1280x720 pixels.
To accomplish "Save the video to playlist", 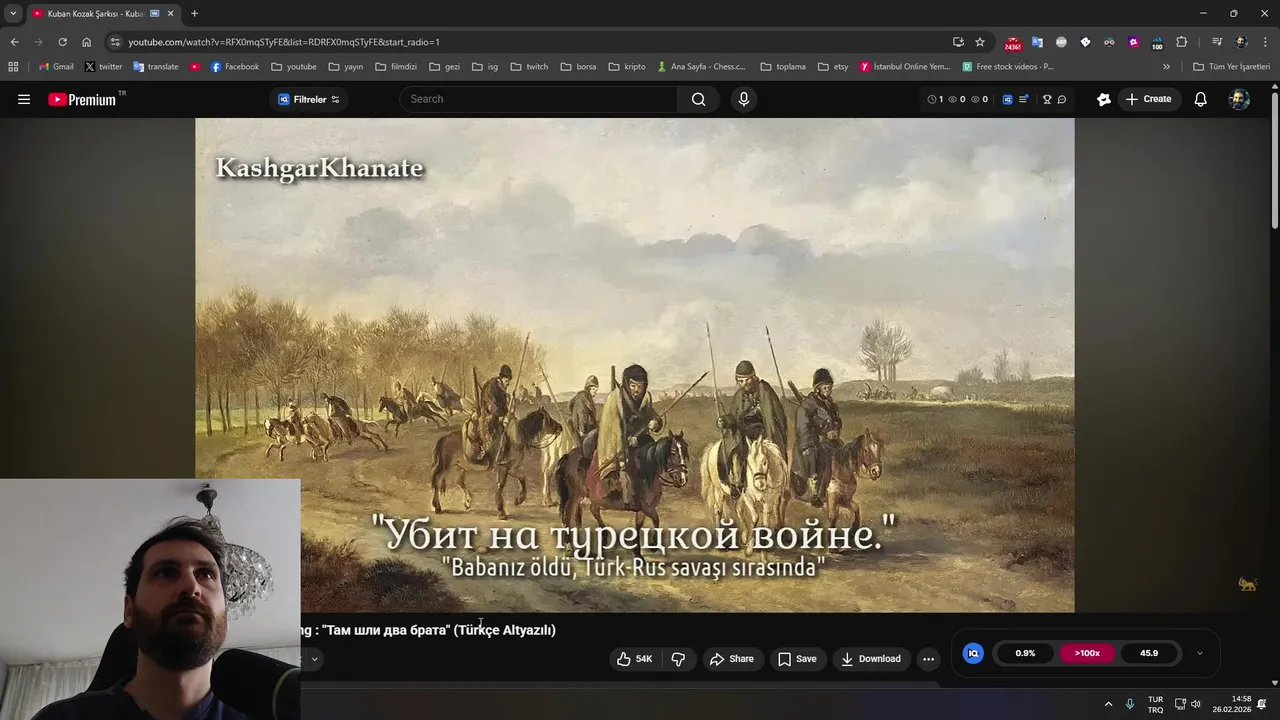I will point(797,658).
